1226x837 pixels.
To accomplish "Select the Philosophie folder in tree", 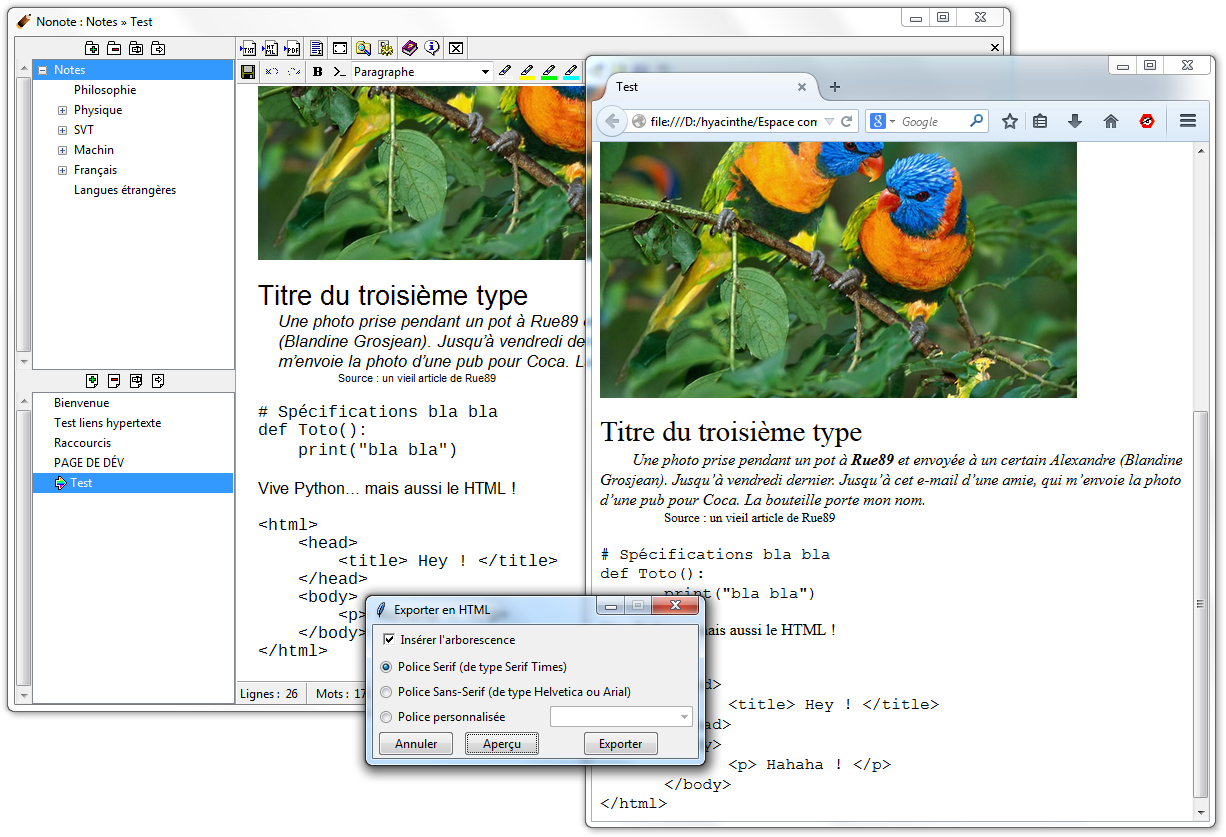I will (x=105, y=90).
